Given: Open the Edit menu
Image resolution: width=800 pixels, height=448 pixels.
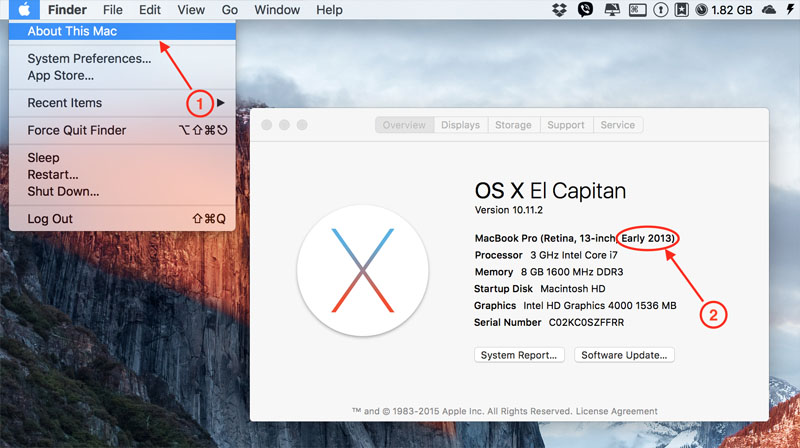Looking at the screenshot, I should [150, 10].
